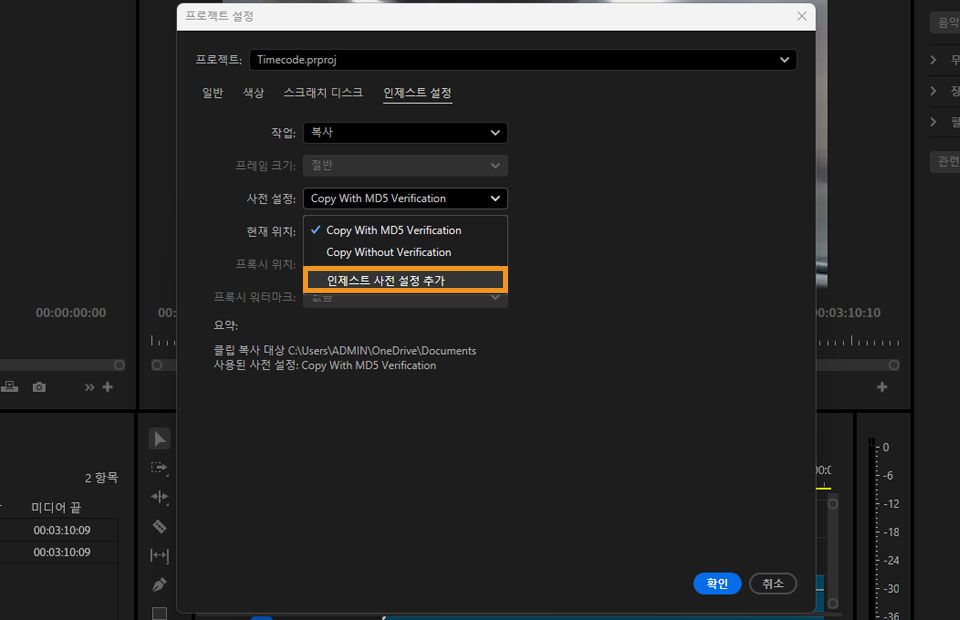Select the Pen tool in the timeline toolbar
The width and height of the screenshot is (960, 620).
pos(159,585)
